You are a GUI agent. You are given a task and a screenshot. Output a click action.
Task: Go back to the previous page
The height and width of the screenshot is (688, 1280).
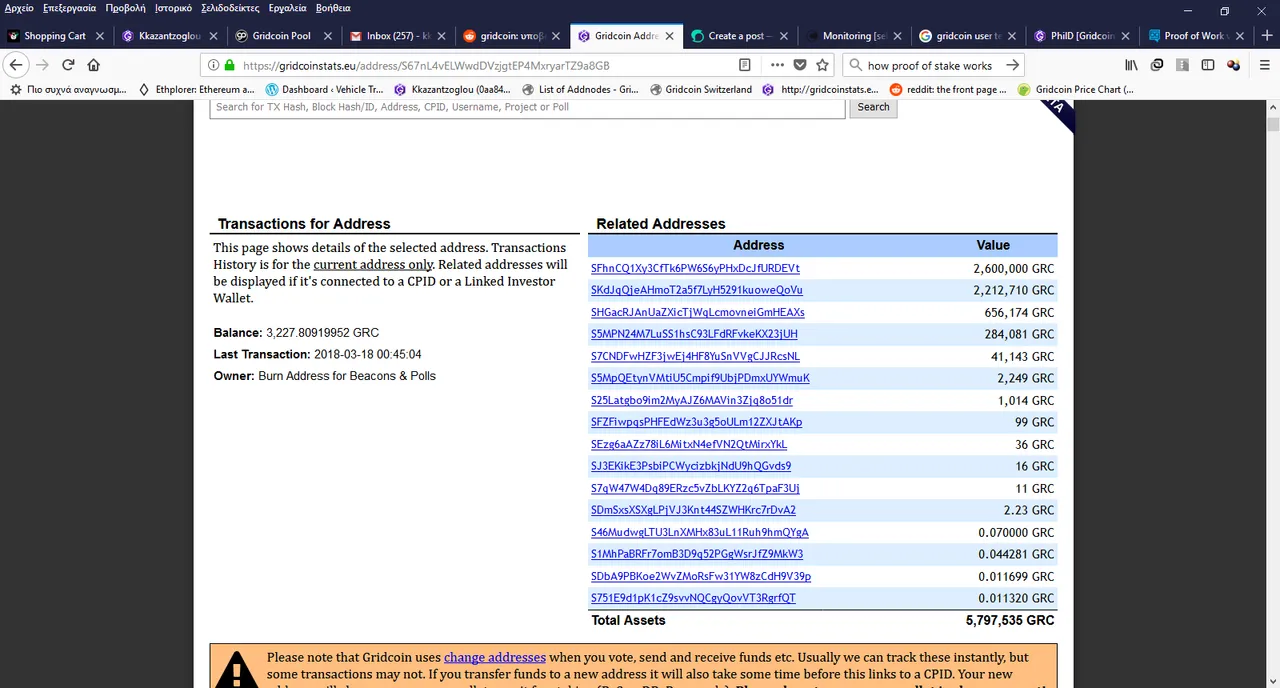click(15, 65)
